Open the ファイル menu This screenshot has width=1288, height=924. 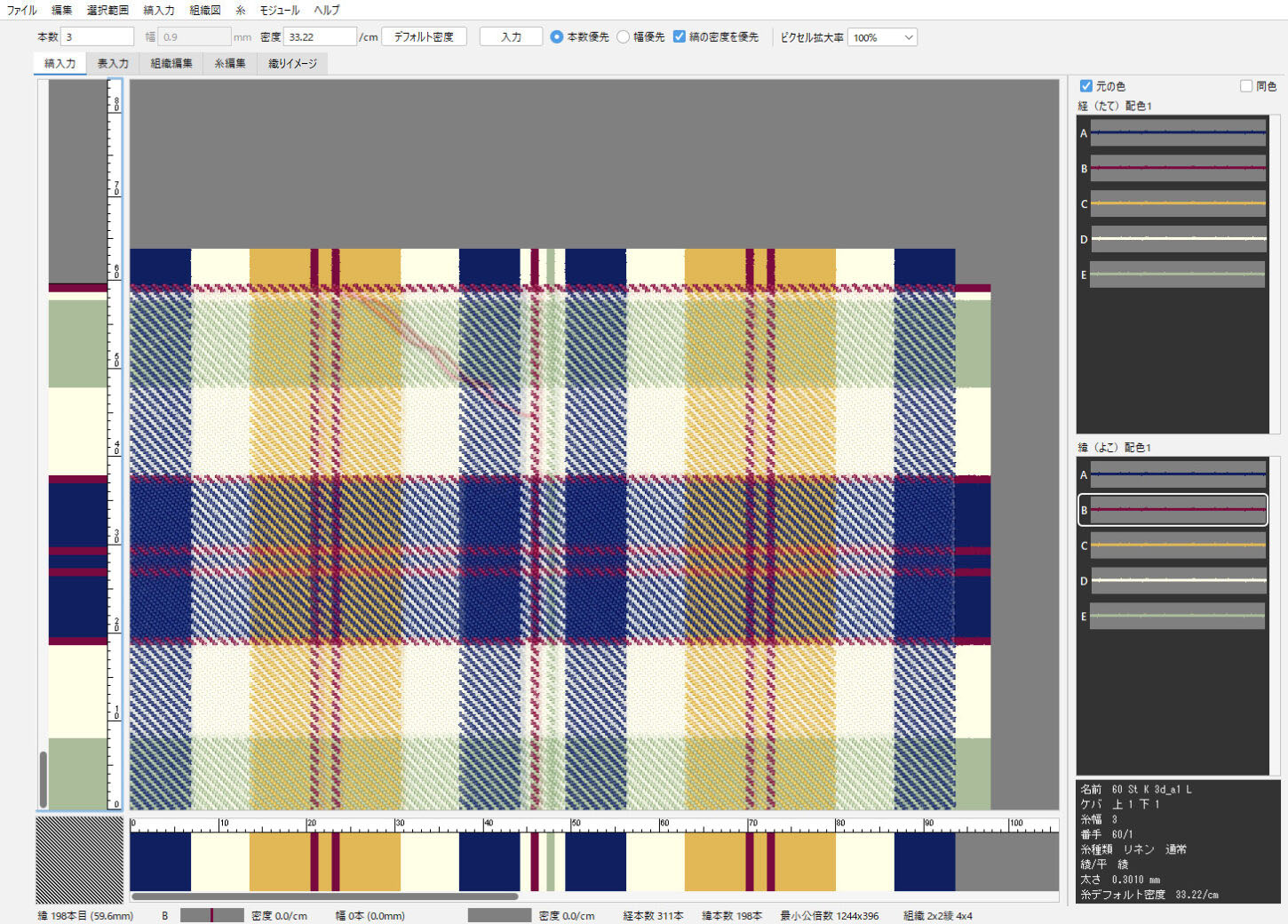[x=22, y=10]
